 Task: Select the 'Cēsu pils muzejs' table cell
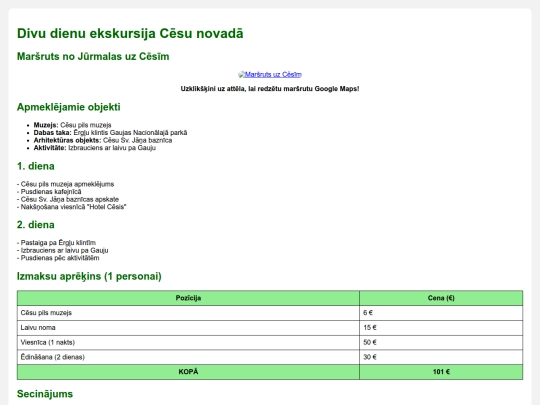[188, 313]
